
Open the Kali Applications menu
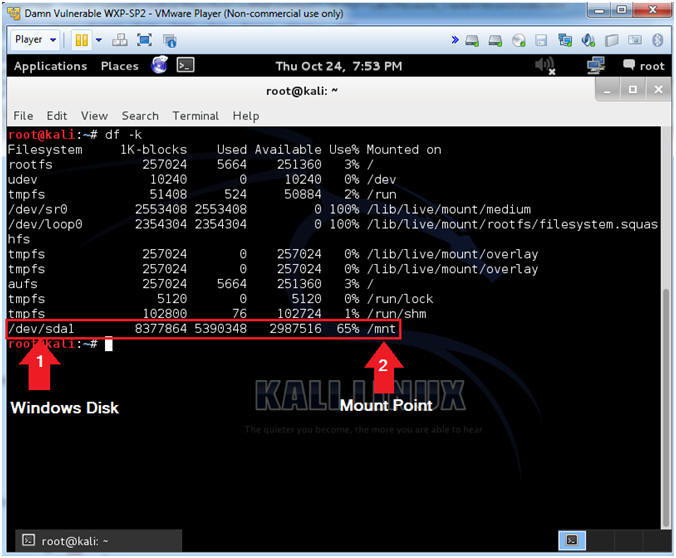(x=50, y=66)
